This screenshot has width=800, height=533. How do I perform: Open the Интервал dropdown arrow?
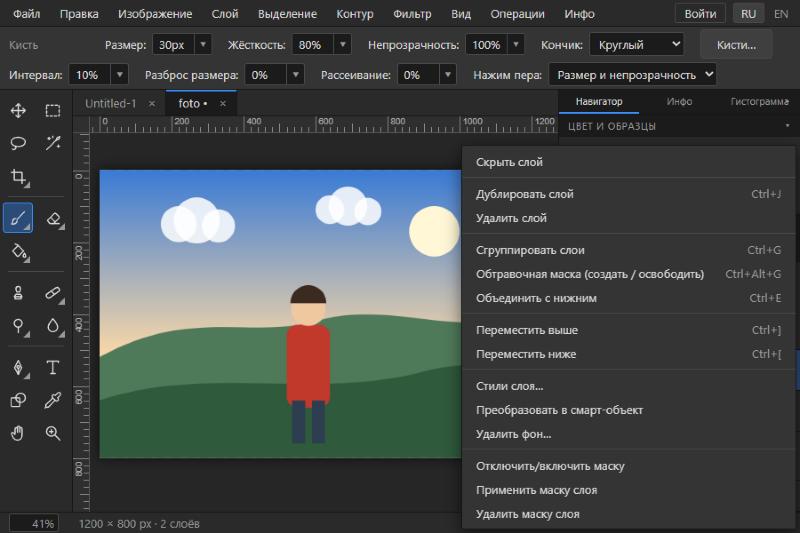click(x=119, y=75)
